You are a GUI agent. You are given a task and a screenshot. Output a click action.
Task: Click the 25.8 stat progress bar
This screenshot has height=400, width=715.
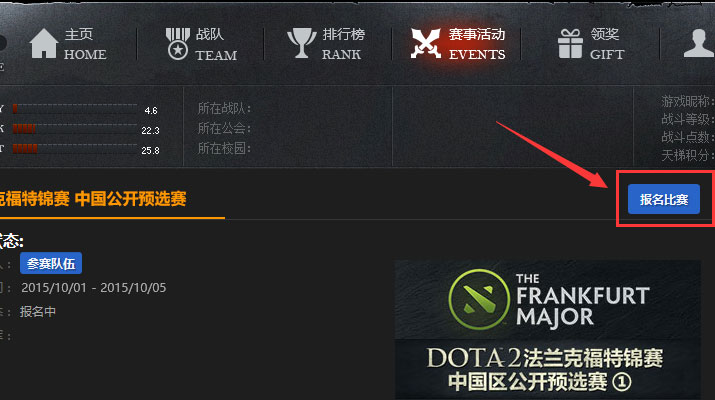pos(75,149)
